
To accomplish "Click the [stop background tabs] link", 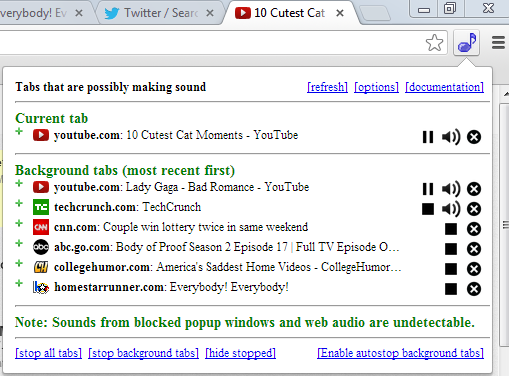I will (x=143, y=353).
